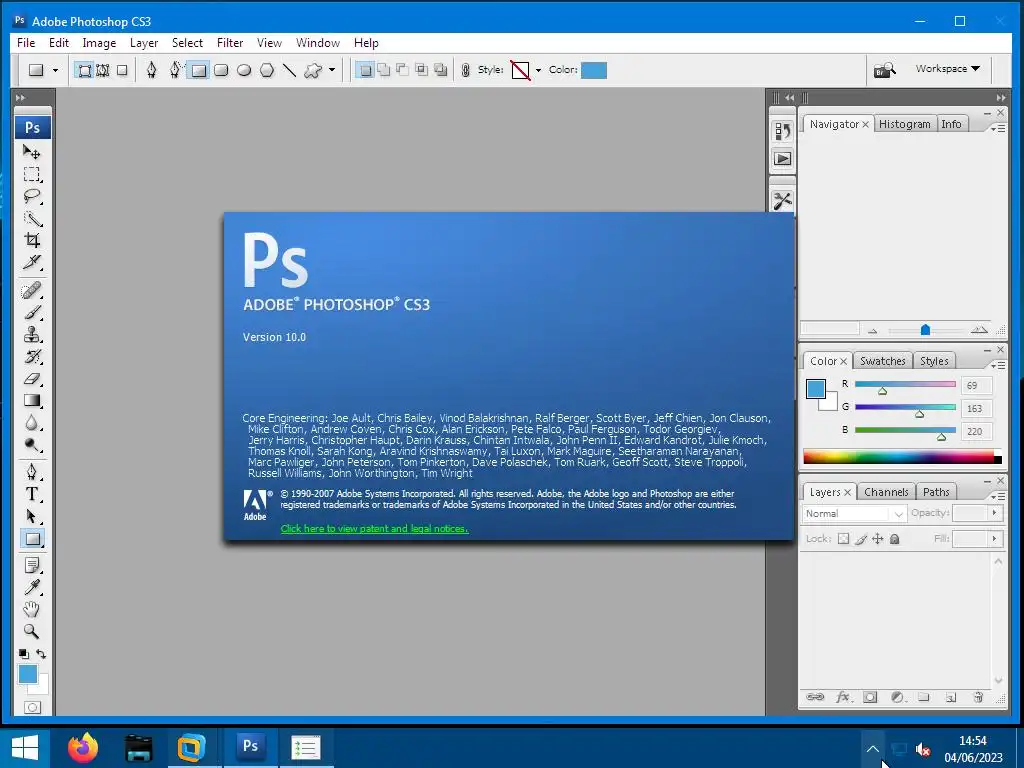The height and width of the screenshot is (768, 1024).
Task: Select the Crop tool
Action: click(32, 240)
